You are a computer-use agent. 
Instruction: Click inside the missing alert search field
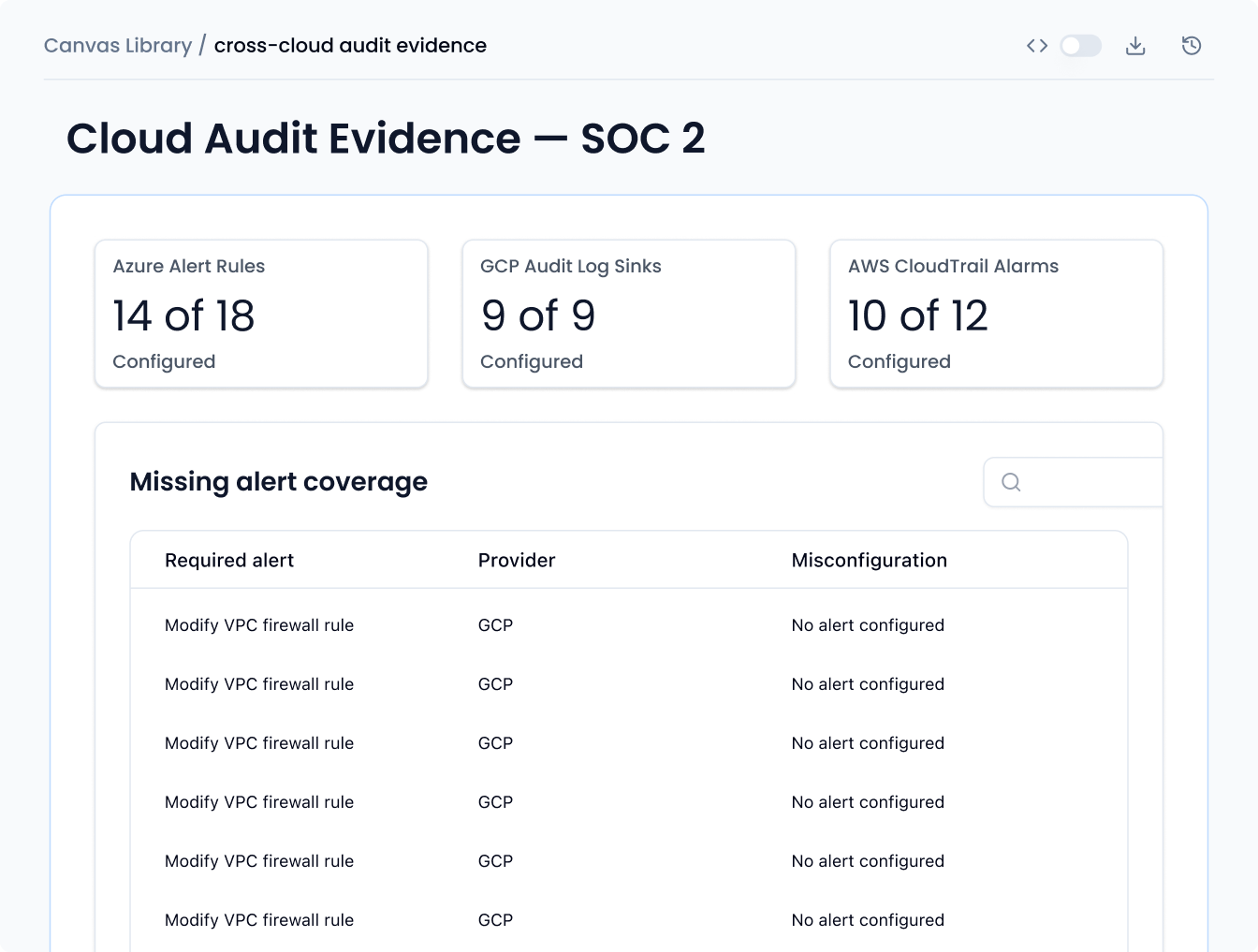point(1076,482)
